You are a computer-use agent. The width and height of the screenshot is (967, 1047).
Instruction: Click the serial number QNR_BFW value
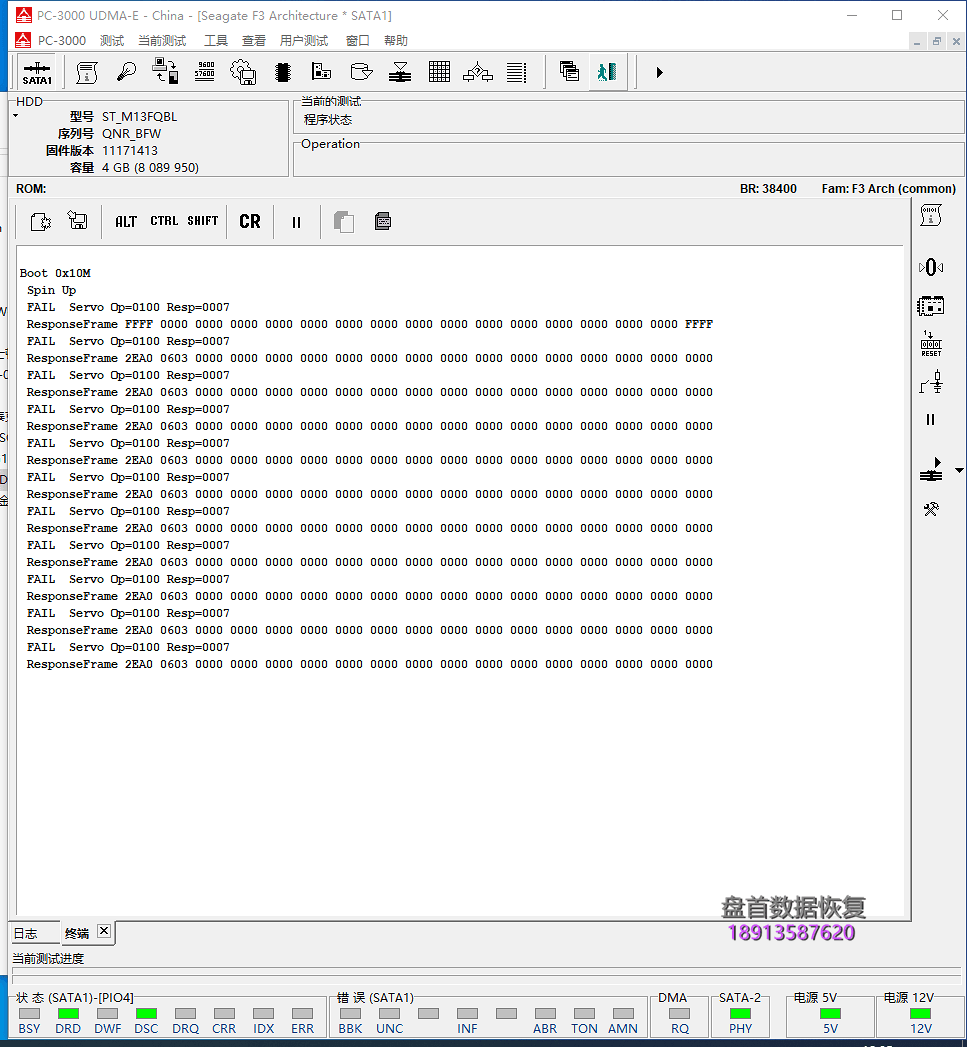tap(132, 134)
